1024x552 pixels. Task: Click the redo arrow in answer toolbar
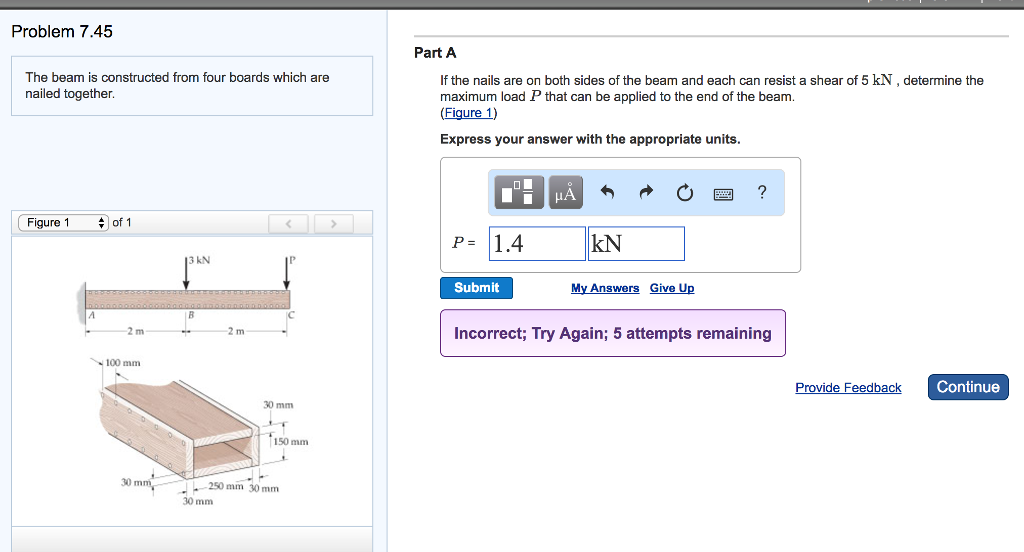(x=645, y=193)
